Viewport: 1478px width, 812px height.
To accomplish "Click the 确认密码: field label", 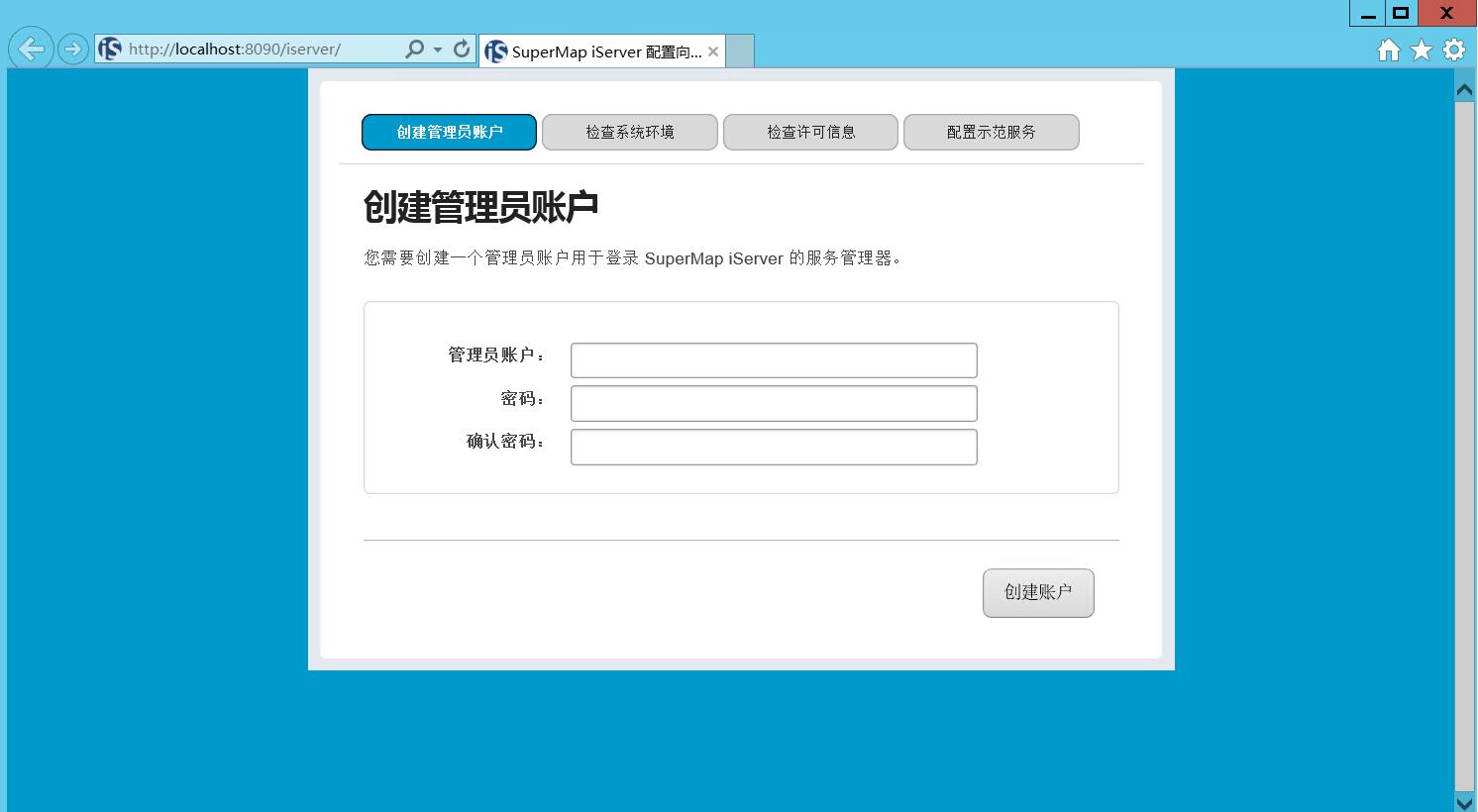I will [505, 441].
